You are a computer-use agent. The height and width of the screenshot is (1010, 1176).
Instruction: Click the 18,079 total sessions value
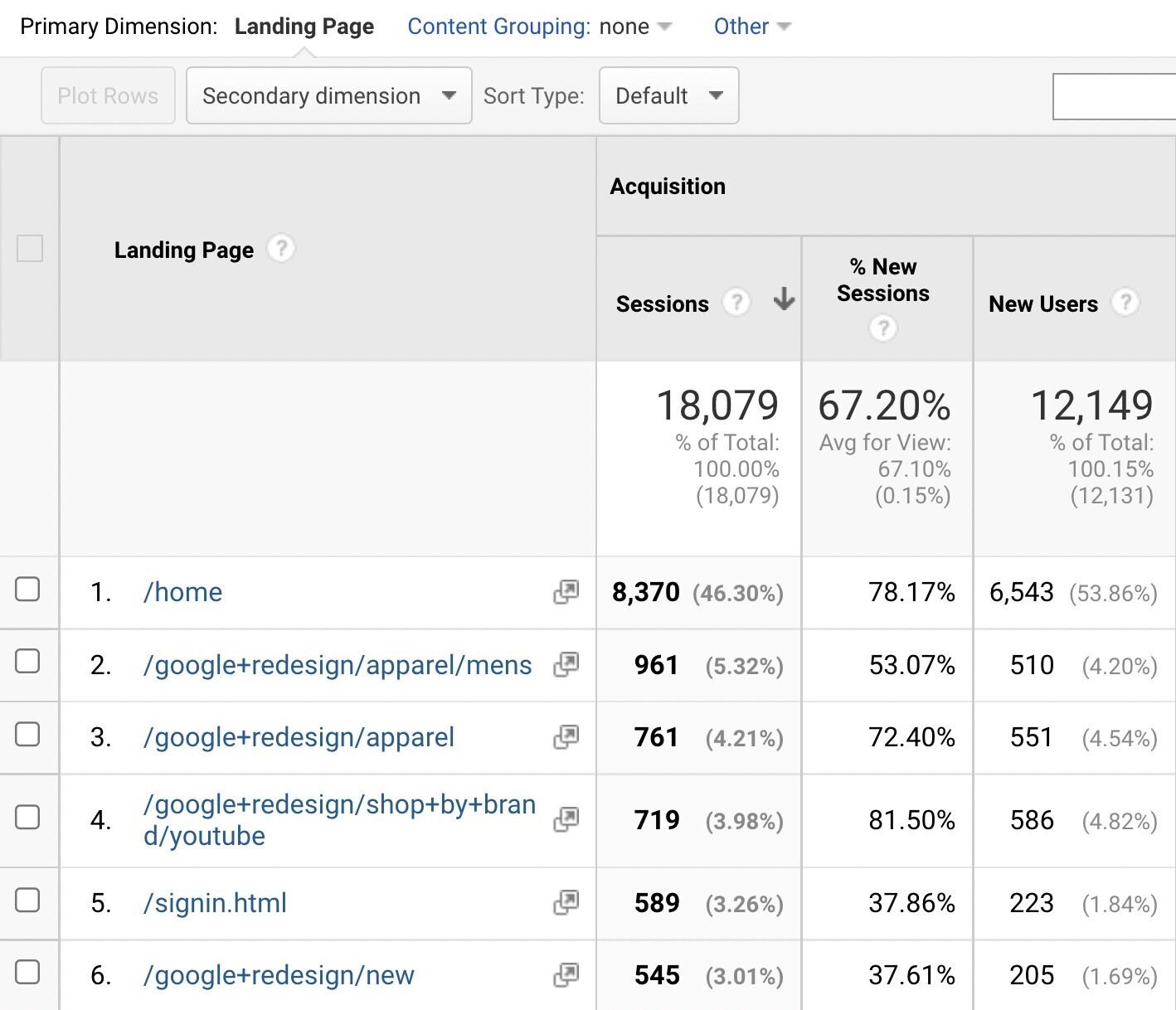(x=717, y=405)
